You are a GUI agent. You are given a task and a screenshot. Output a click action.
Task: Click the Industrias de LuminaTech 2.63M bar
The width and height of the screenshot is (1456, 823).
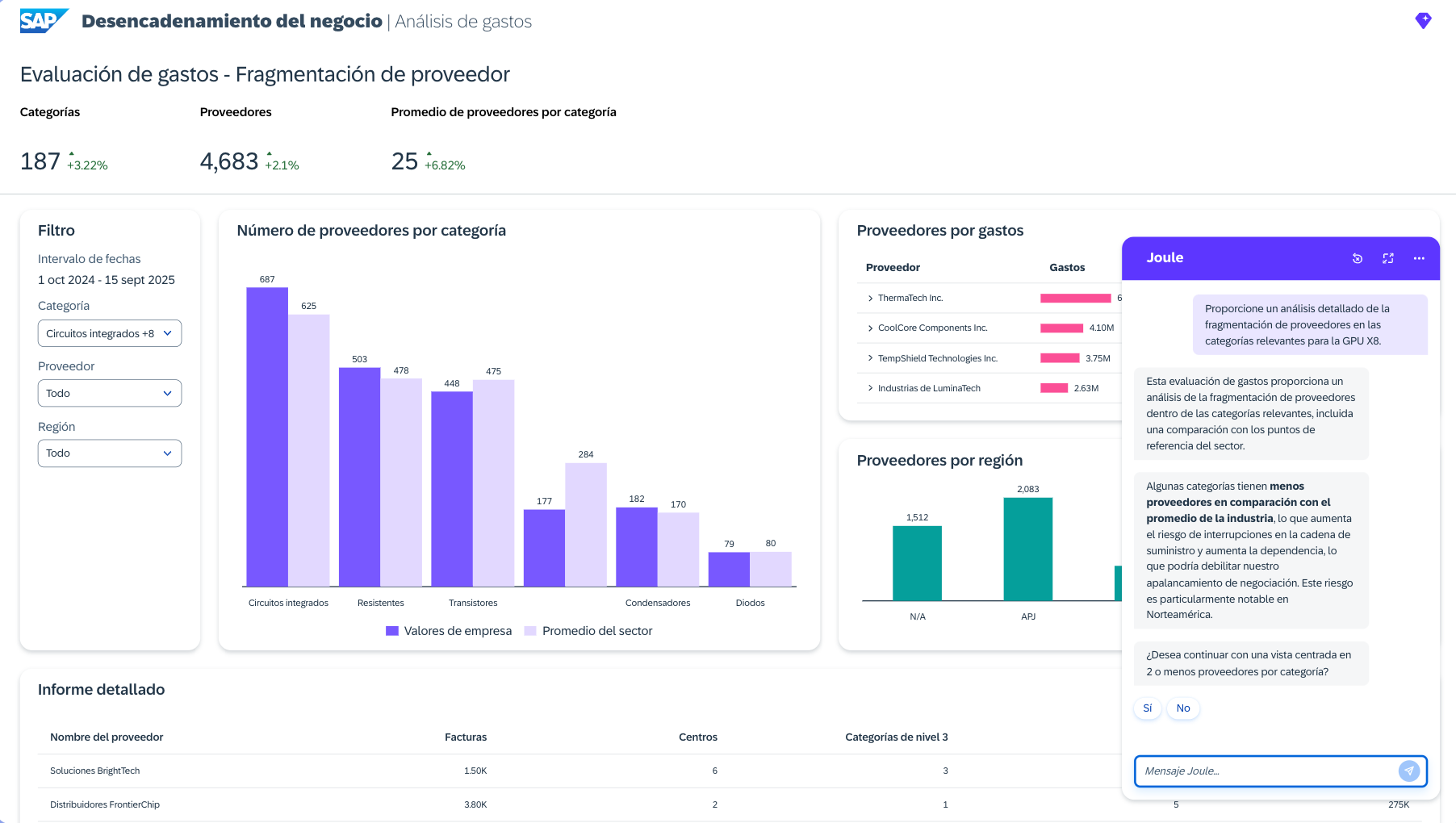coord(1054,388)
